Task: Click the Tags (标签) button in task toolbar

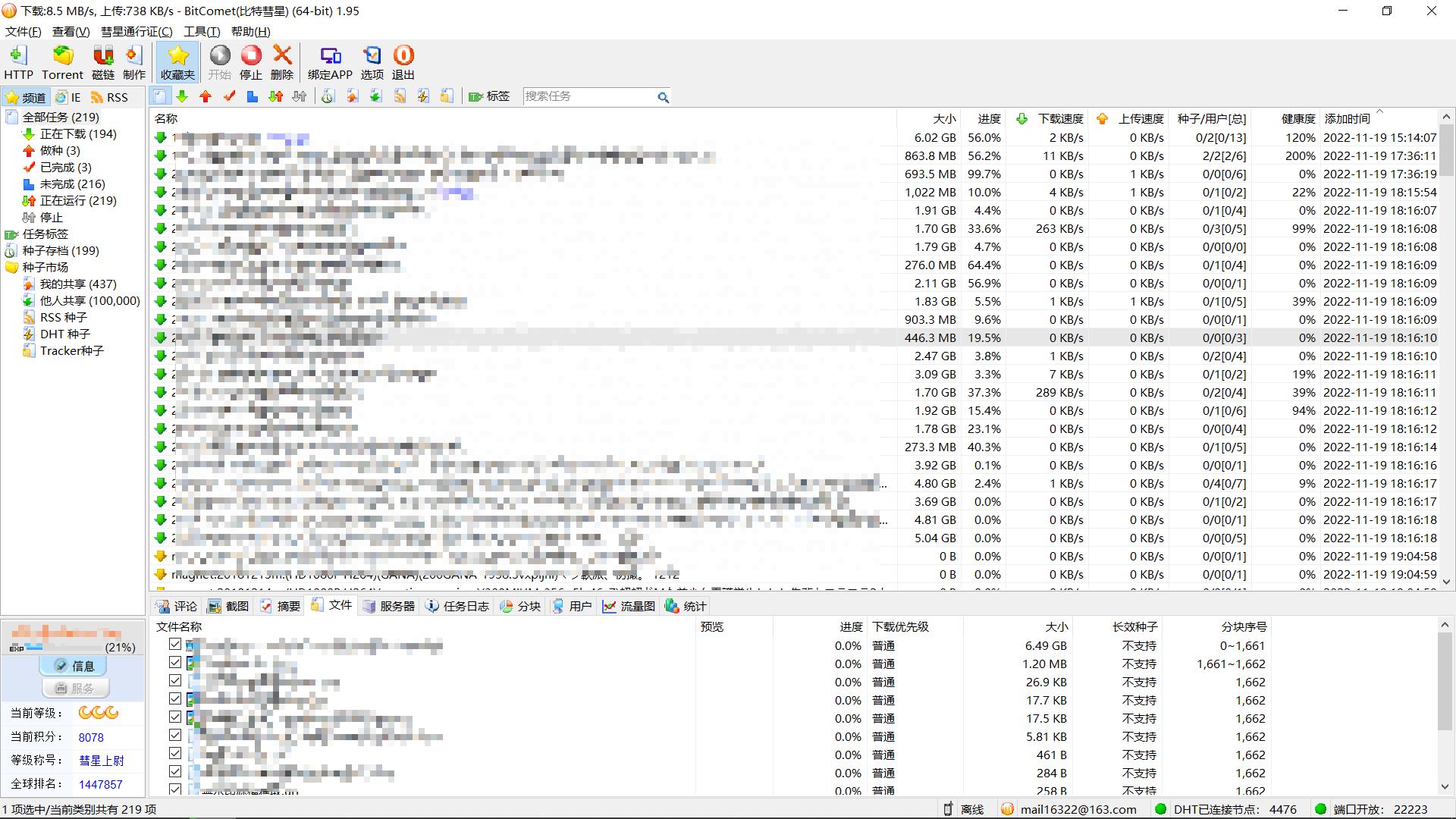Action: pyautogui.click(x=489, y=96)
